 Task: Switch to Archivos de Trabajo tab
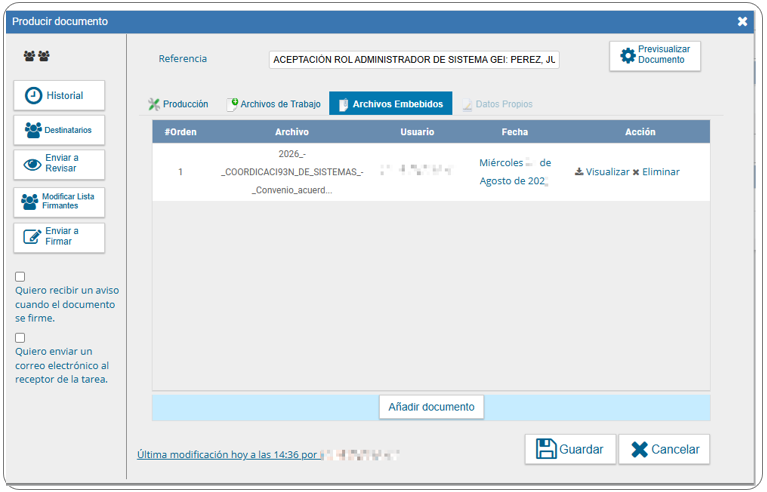pos(274,104)
